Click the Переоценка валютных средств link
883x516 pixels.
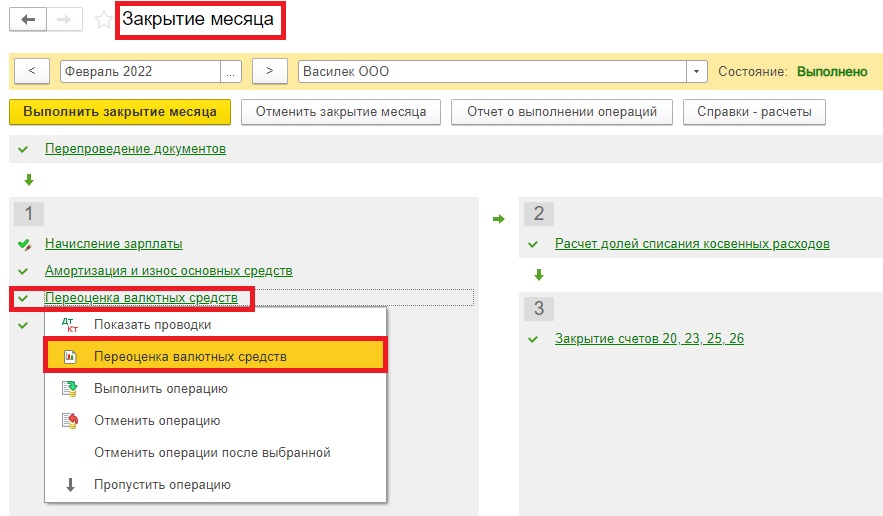[x=141, y=297]
